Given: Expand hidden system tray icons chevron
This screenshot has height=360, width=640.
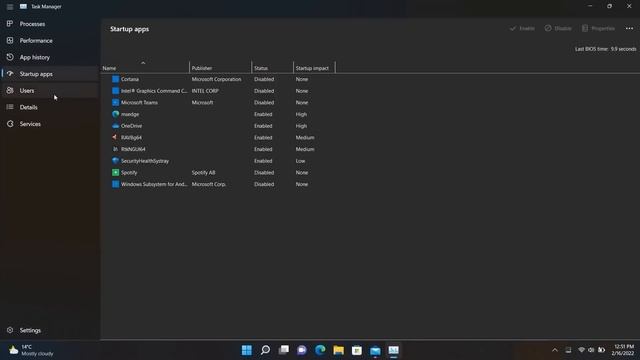Looking at the screenshot, I should (554, 350).
